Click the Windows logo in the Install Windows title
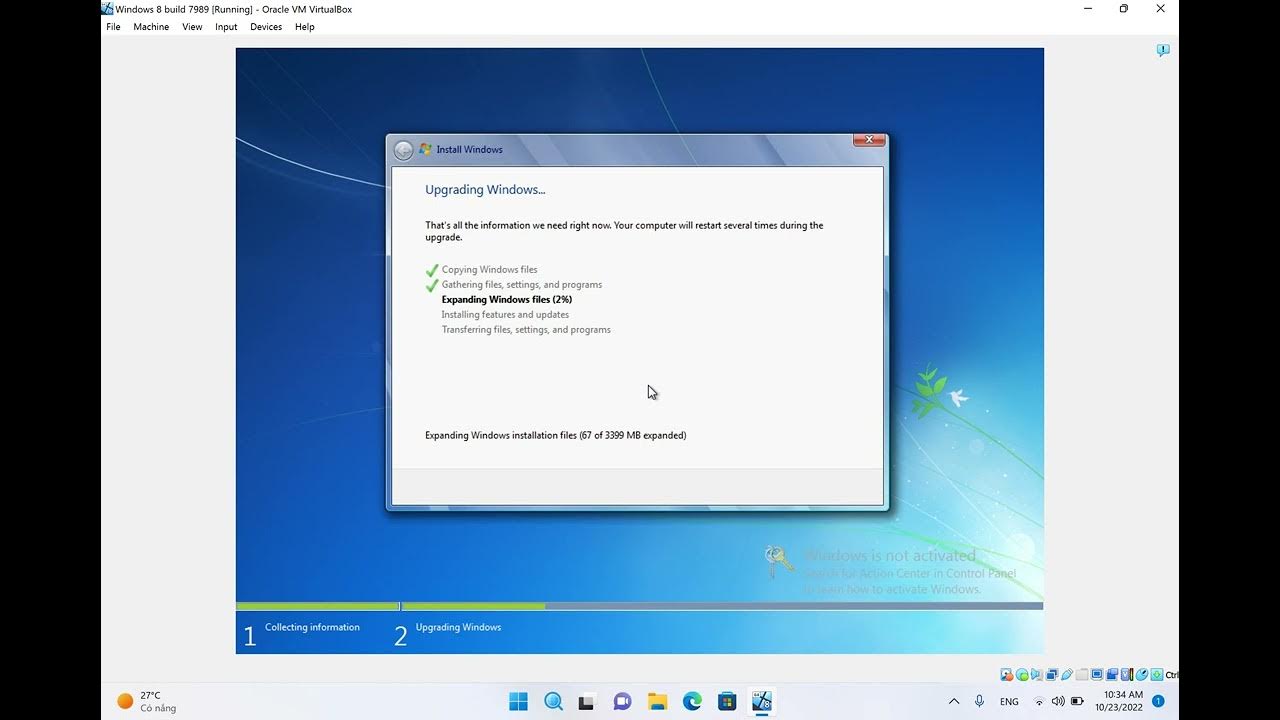The width and height of the screenshot is (1280, 720). click(x=425, y=149)
